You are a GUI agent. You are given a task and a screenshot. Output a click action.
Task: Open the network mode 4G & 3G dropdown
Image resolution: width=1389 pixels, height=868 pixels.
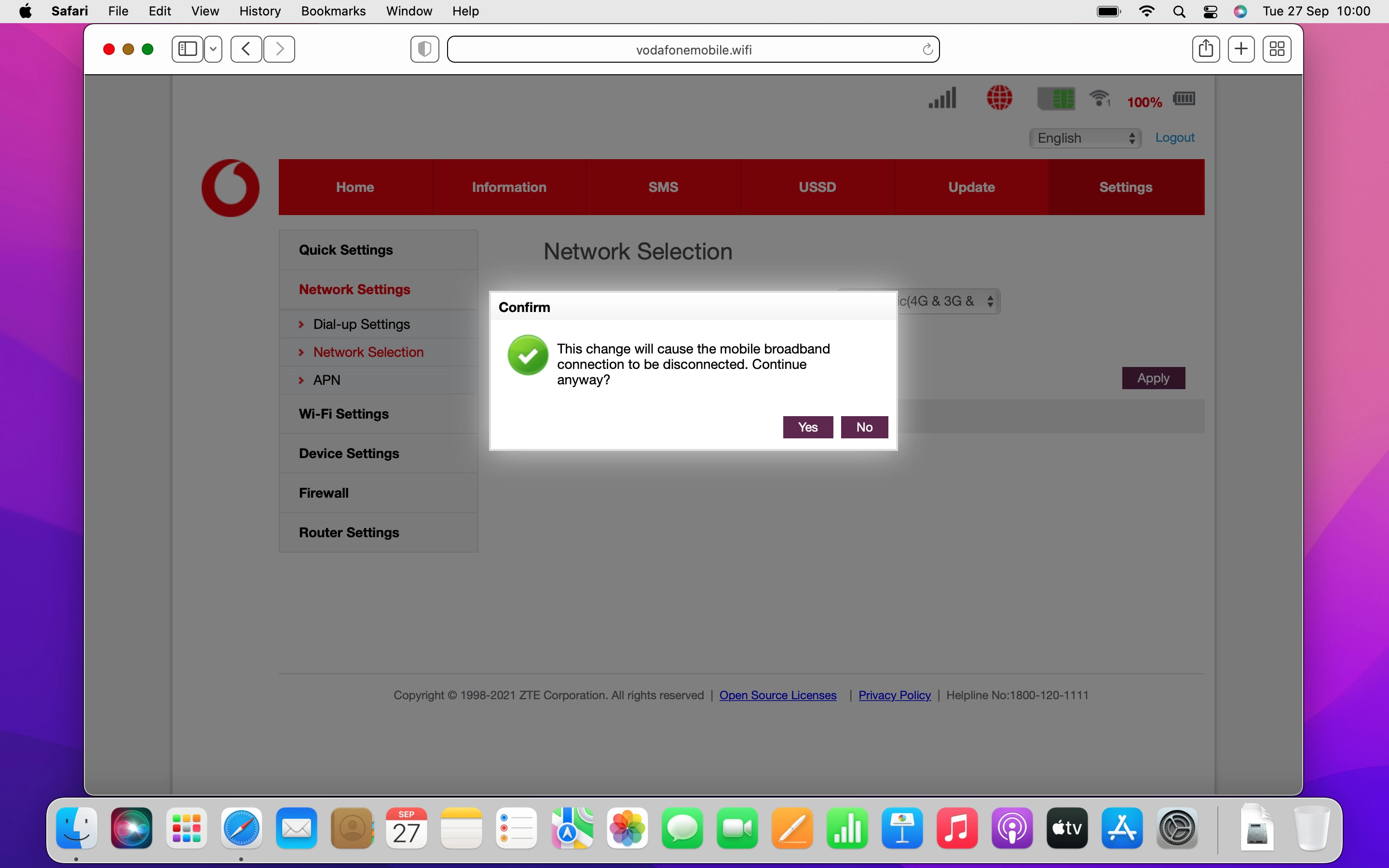[947, 301]
